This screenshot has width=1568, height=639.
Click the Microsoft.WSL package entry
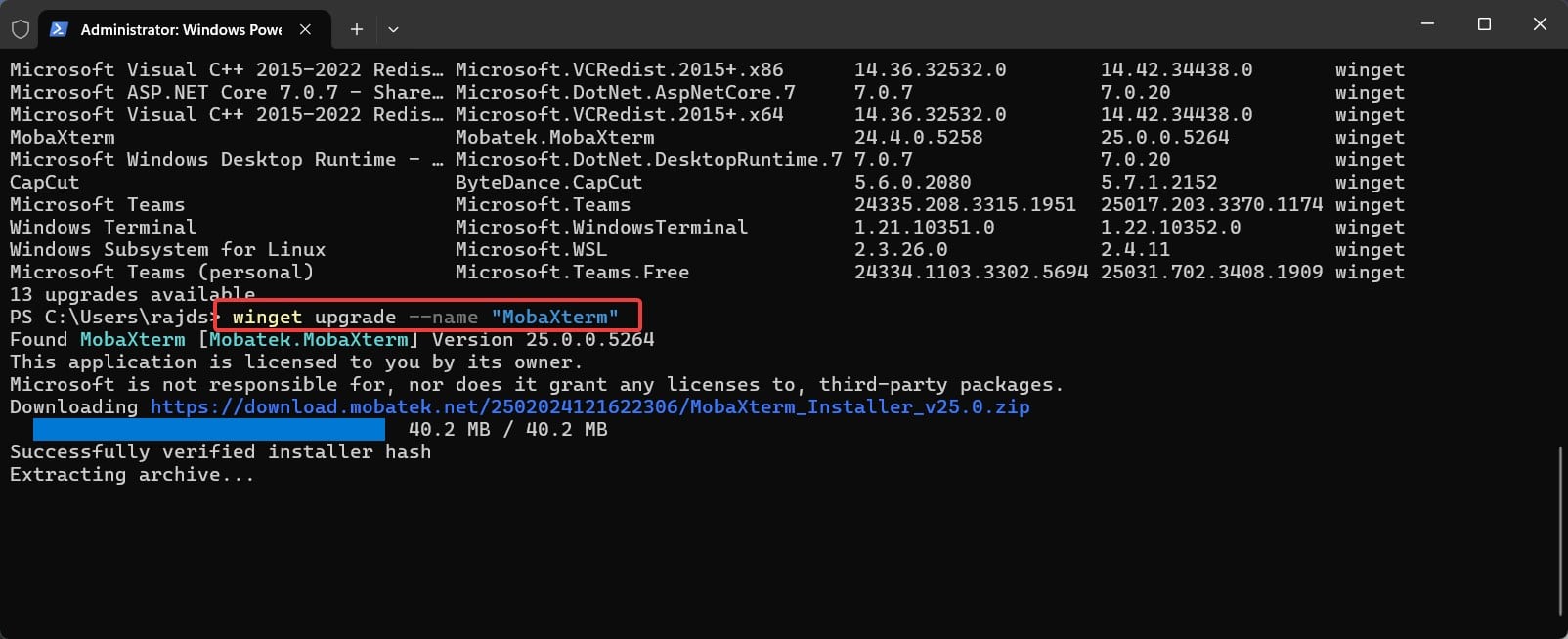tap(531, 249)
